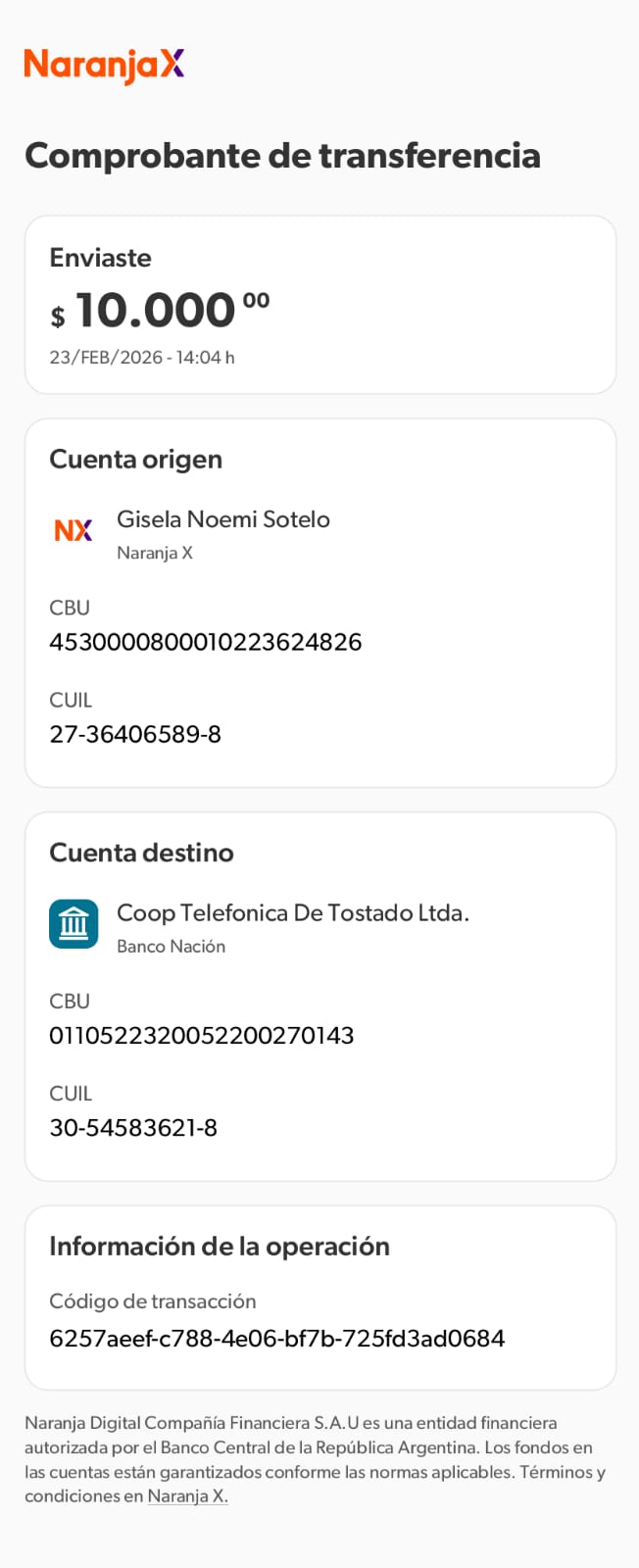Tap the Banco Nación bank name label
Screen dimensions: 639x1568
(171, 947)
